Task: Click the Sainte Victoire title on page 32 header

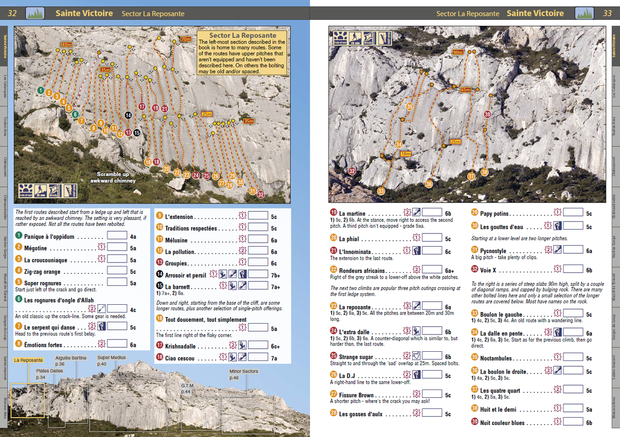Action: click(84, 13)
